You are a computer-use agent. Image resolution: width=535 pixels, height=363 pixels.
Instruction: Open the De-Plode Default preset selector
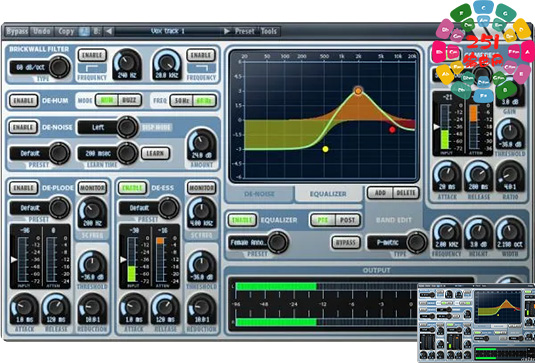click(x=39, y=207)
